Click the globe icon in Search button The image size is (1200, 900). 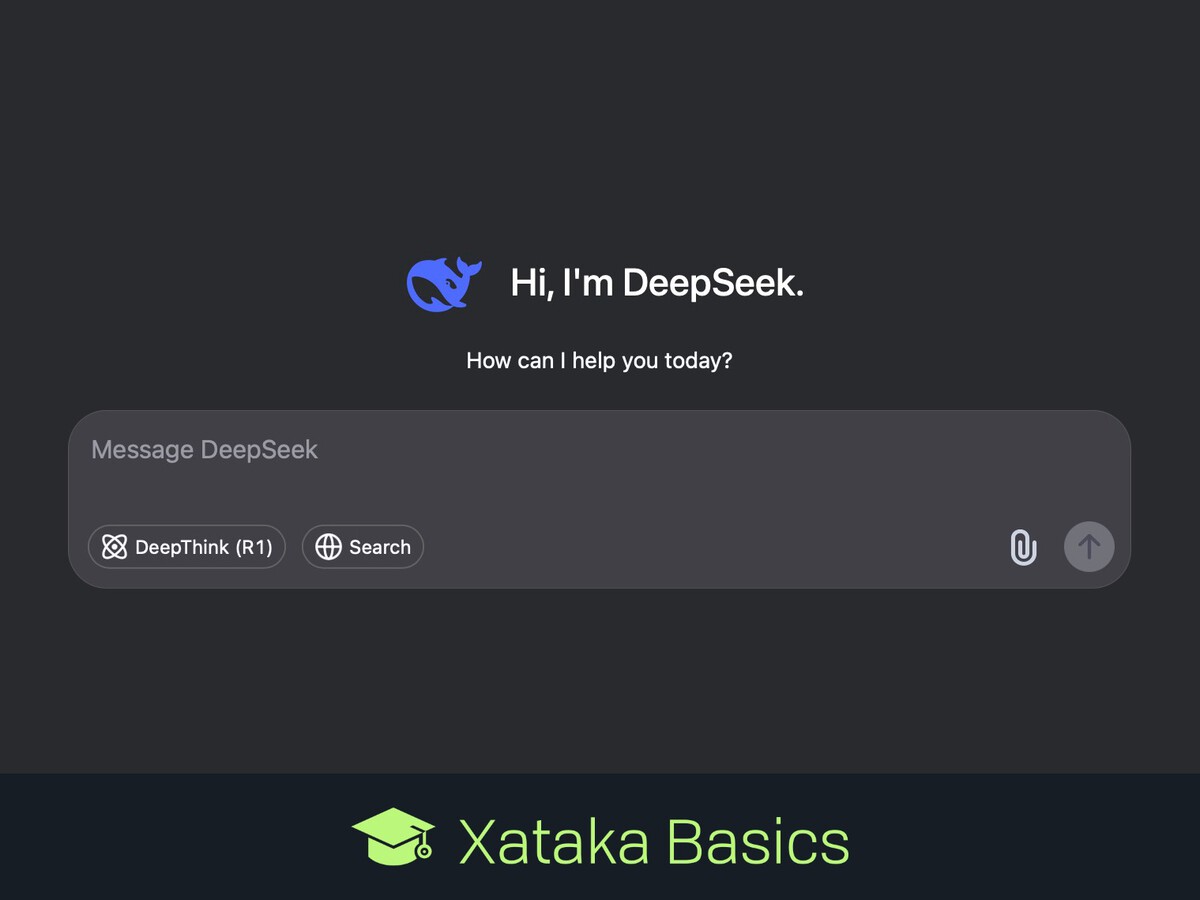[x=328, y=547]
